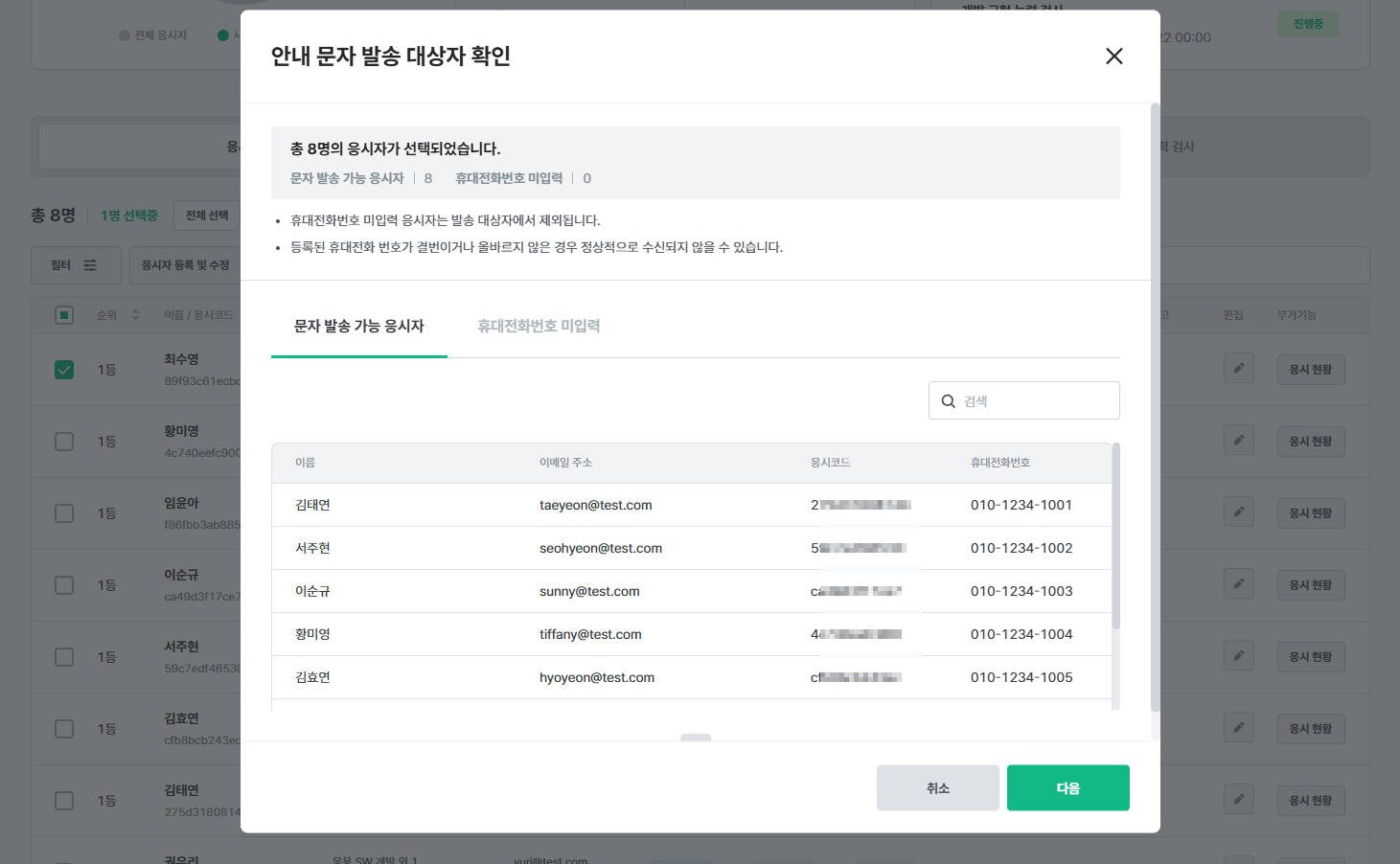Select the 문자 발송 가능 응시자 tab
Screen dimensions: 1400x864
(x=358, y=327)
